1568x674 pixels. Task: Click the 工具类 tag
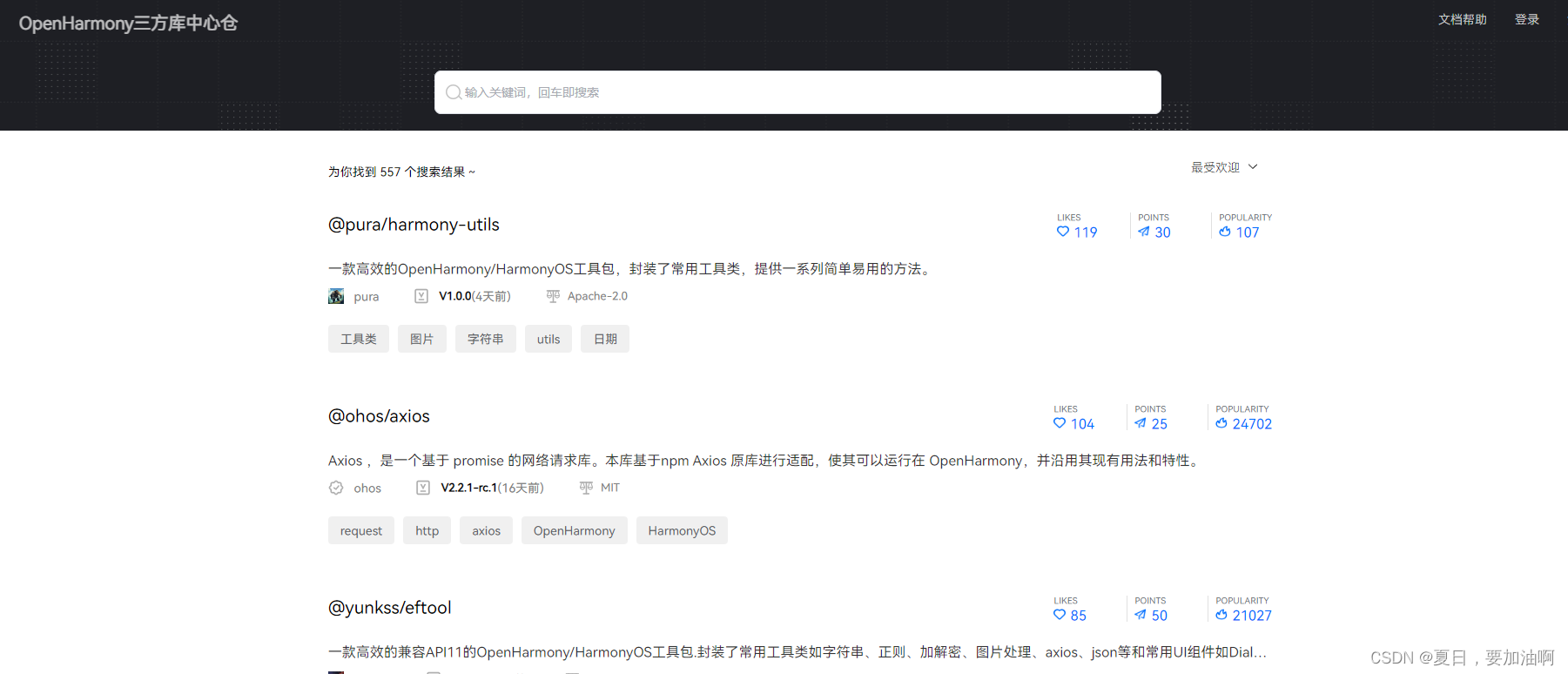(x=359, y=339)
